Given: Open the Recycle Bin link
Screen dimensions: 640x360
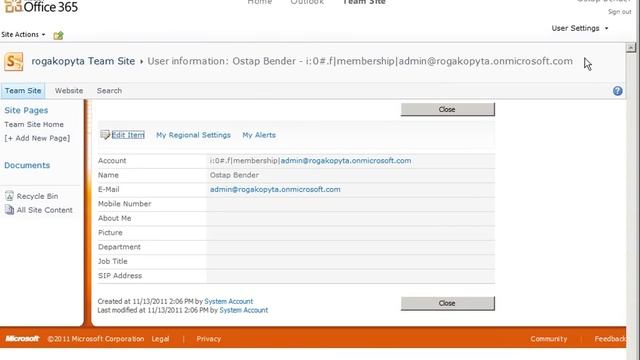Looking at the screenshot, I should 37,196.
